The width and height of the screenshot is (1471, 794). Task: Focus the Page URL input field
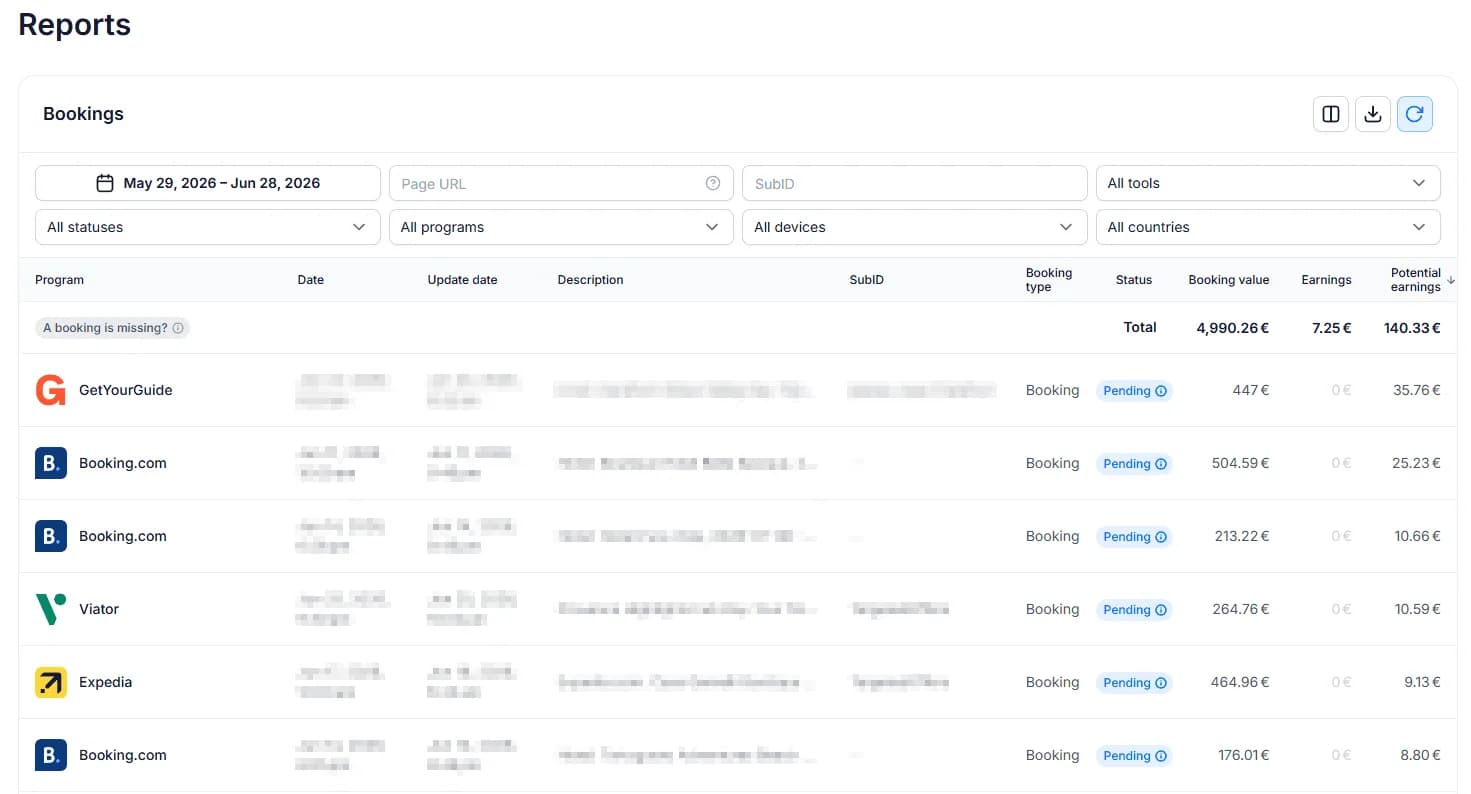[561, 183]
